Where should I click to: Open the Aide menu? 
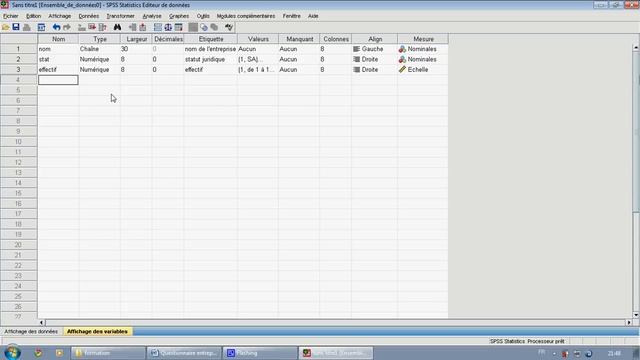coord(313,16)
